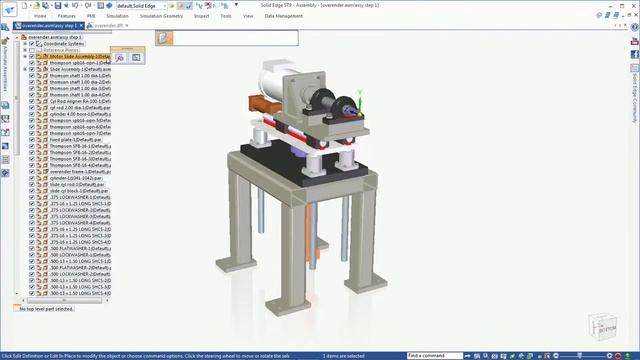Click the view orientation cube

click(x=603, y=327)
